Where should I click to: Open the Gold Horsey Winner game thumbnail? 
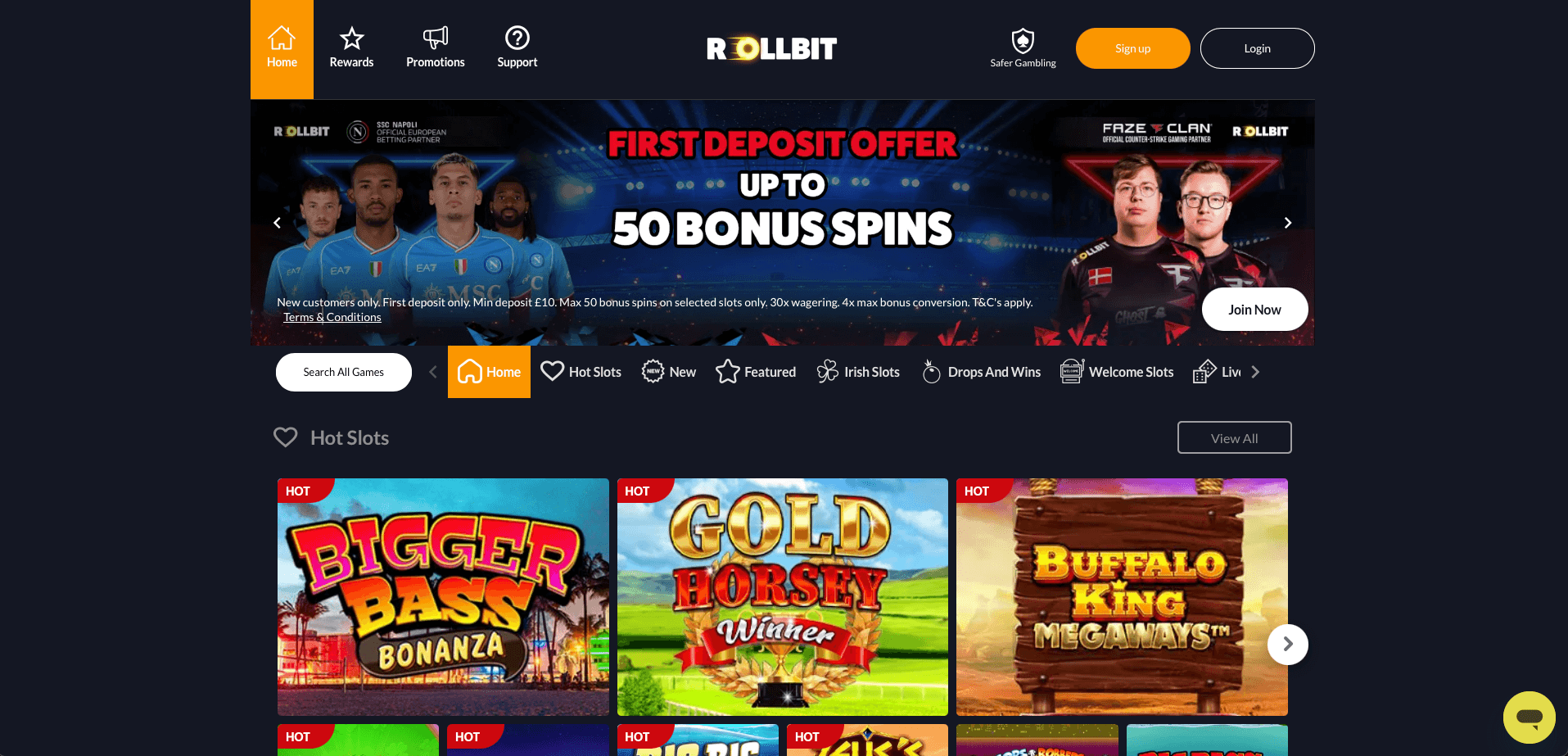point(783,597)
